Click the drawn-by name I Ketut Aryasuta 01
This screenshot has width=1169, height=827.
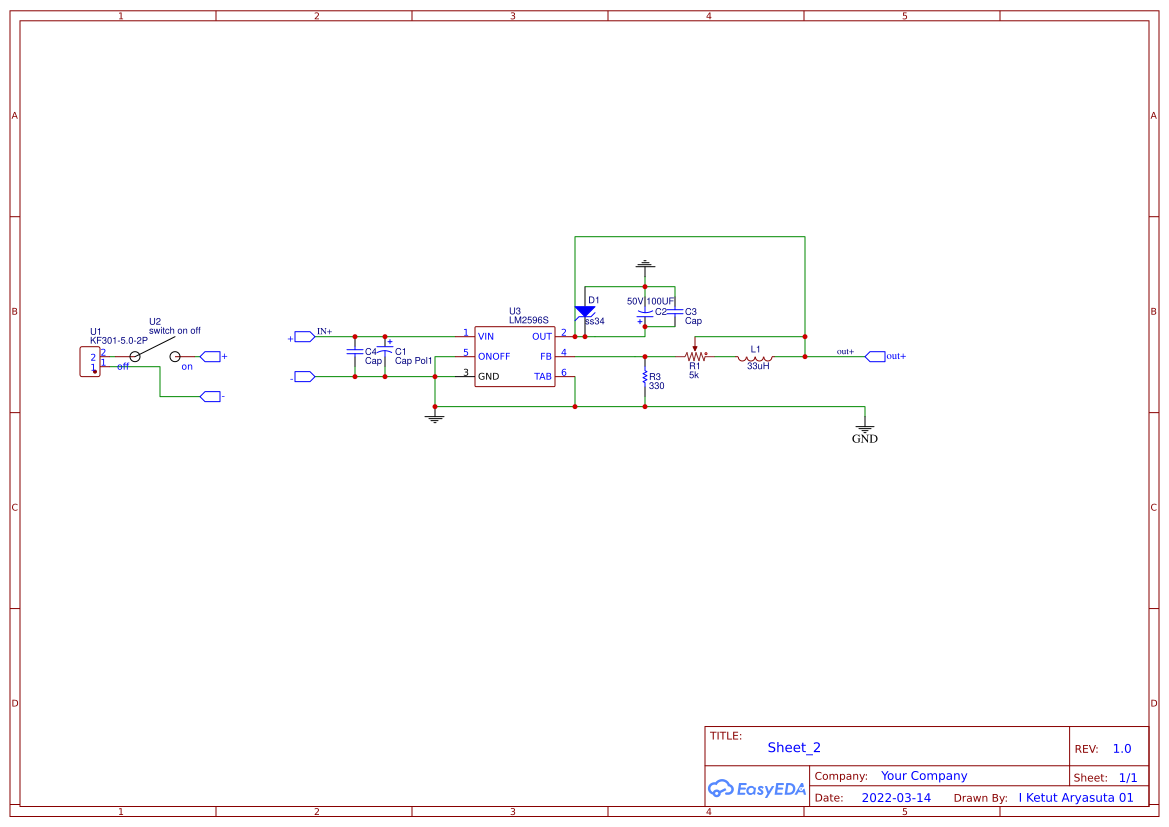[1077, 797]
